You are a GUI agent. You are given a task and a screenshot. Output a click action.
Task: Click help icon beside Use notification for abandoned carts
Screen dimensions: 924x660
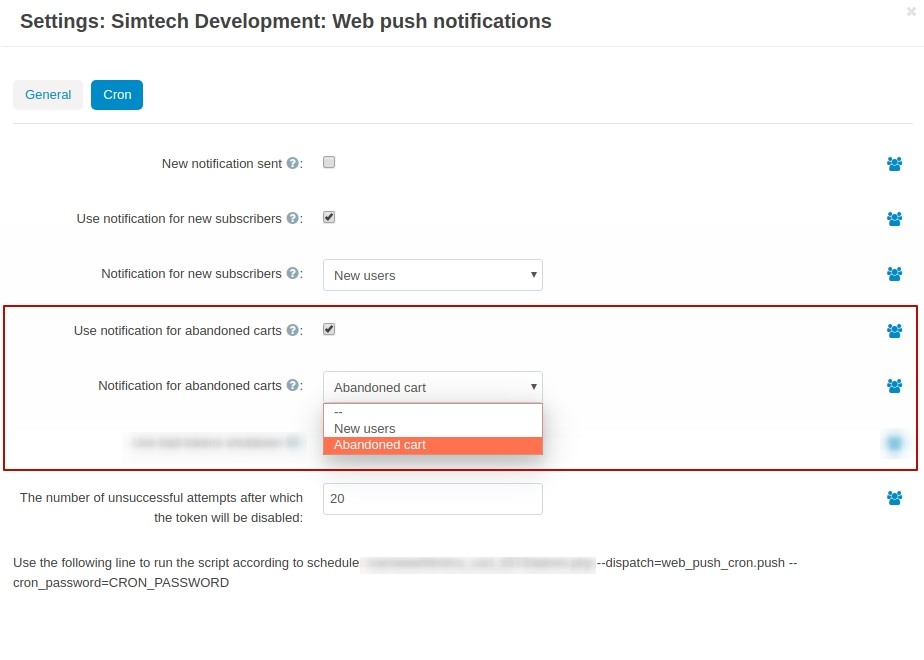click(x=292, y=330)
